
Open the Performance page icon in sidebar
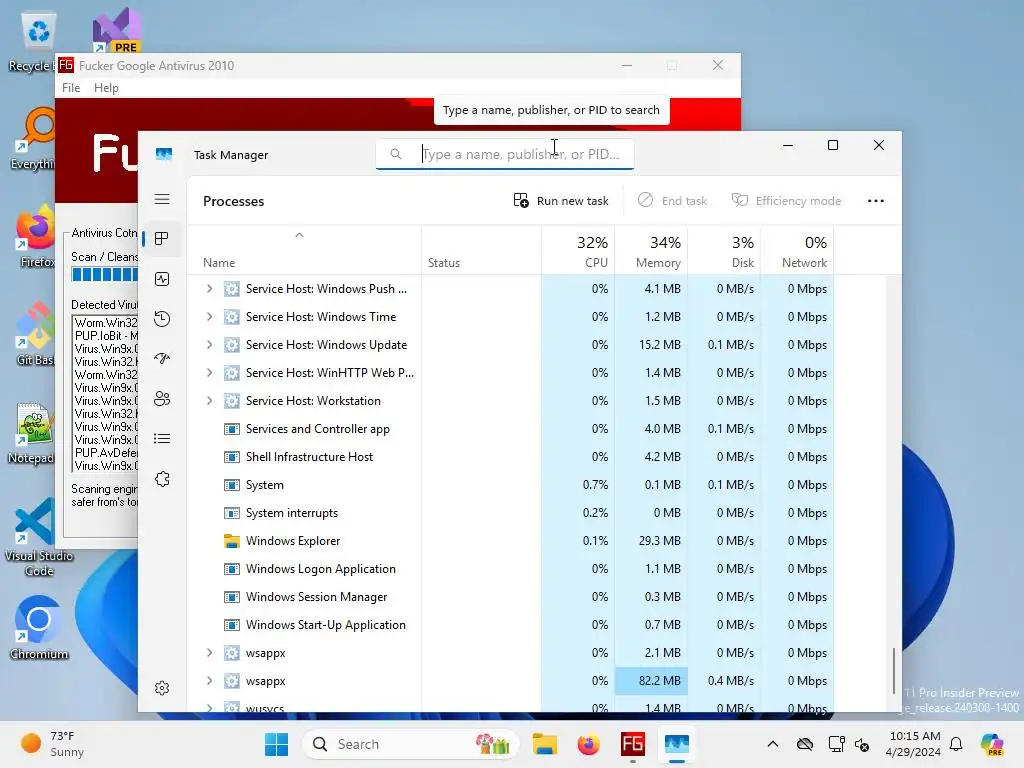[x=162, y=279]
